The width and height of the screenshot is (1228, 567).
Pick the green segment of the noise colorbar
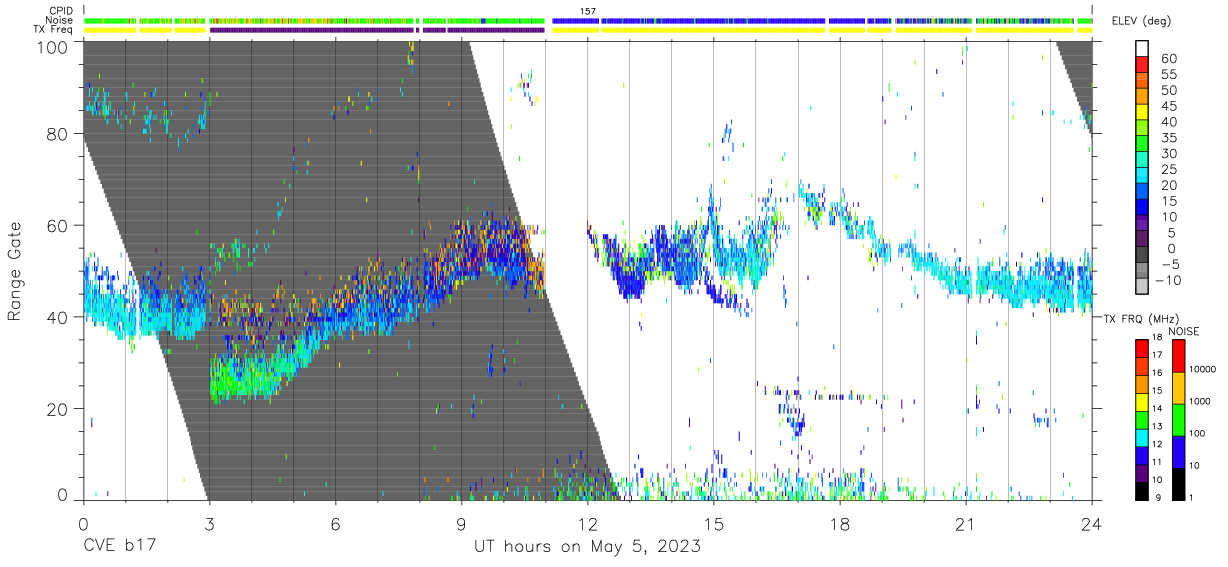point(1178,419)
